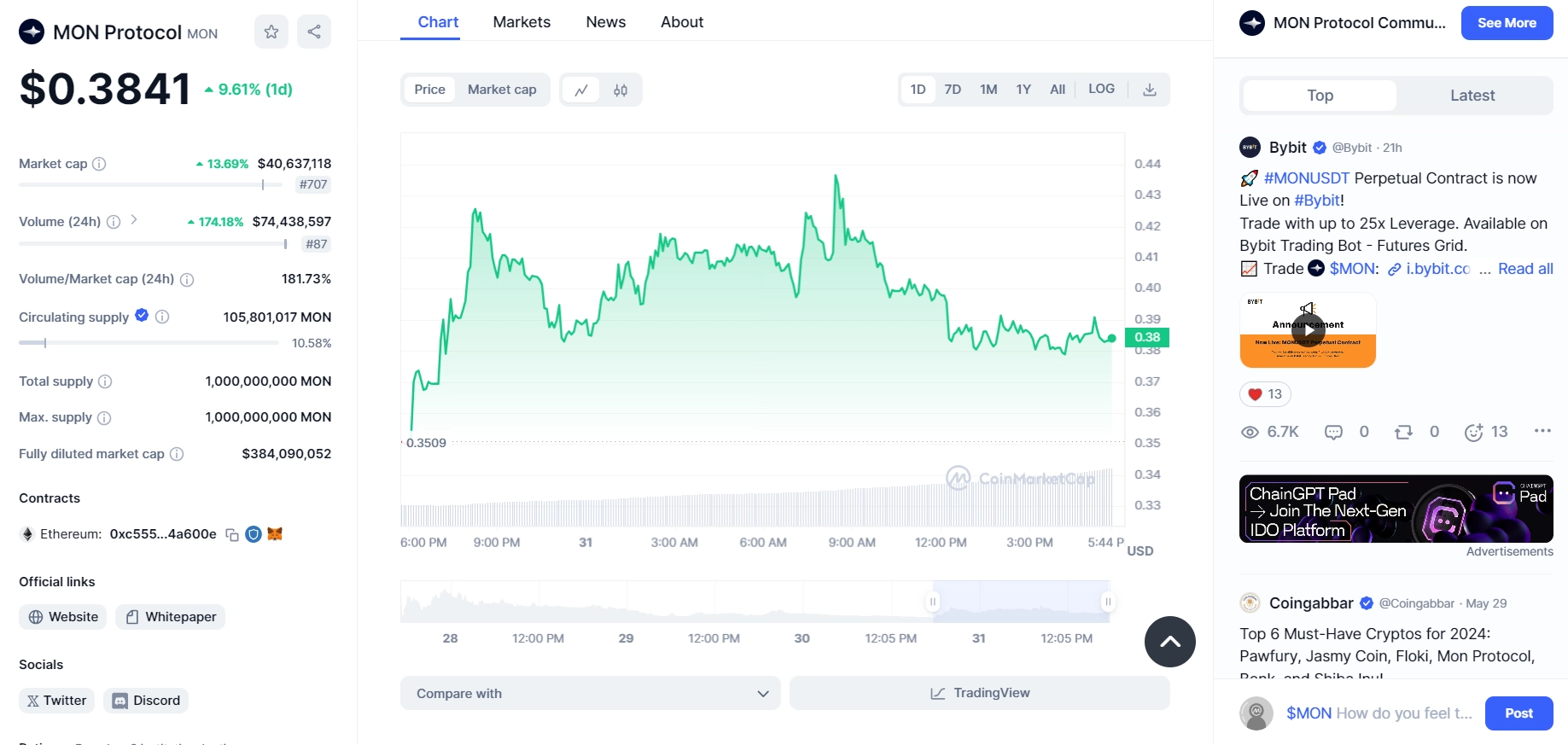Click the share icon beside MON Protocol
This screenshot has height=745, width=1568.
pos(314,32)
